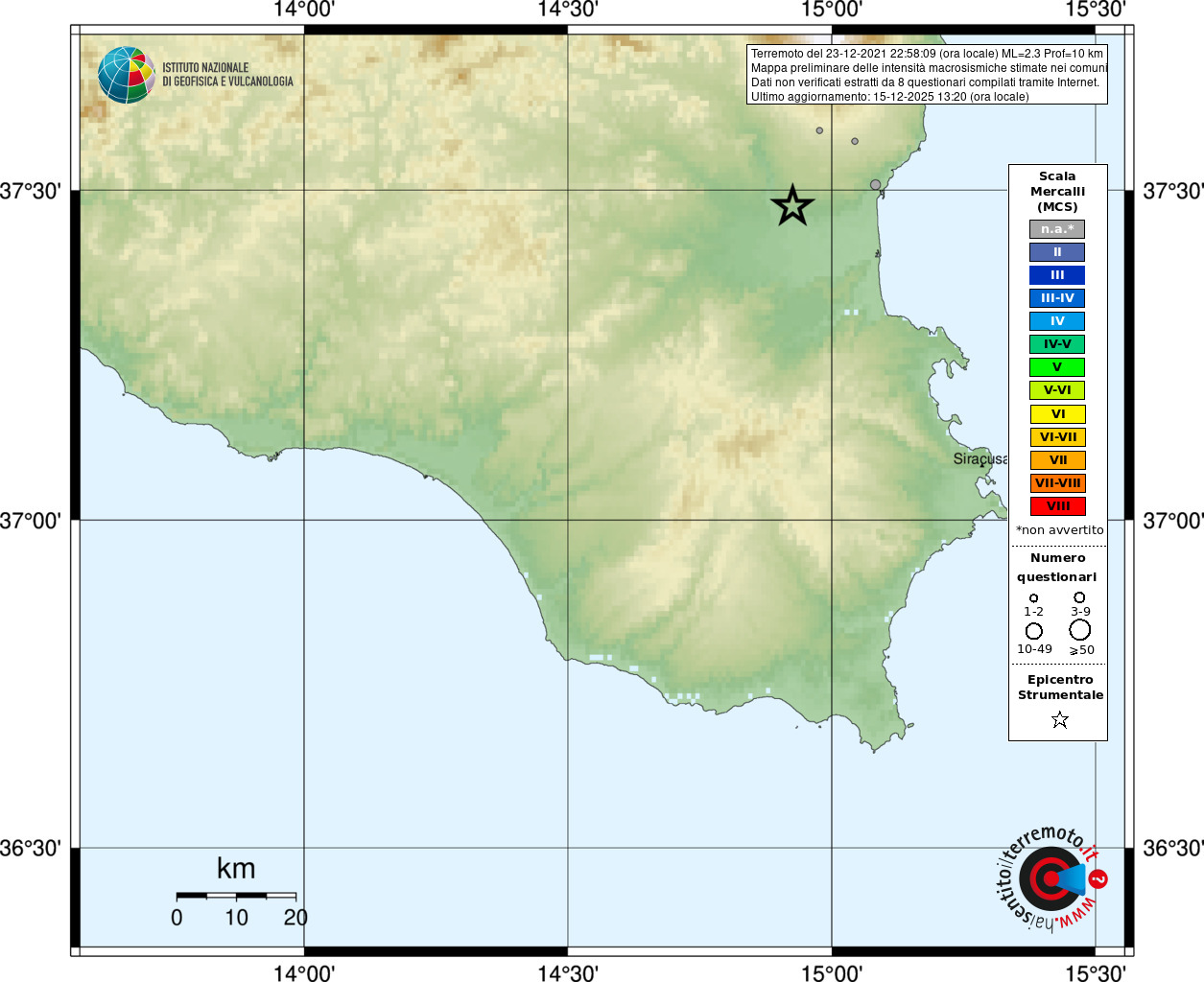Select the gray n.a.* swatch in the legend
The height and width of the screenshot is (982, 1204).
1057,229
